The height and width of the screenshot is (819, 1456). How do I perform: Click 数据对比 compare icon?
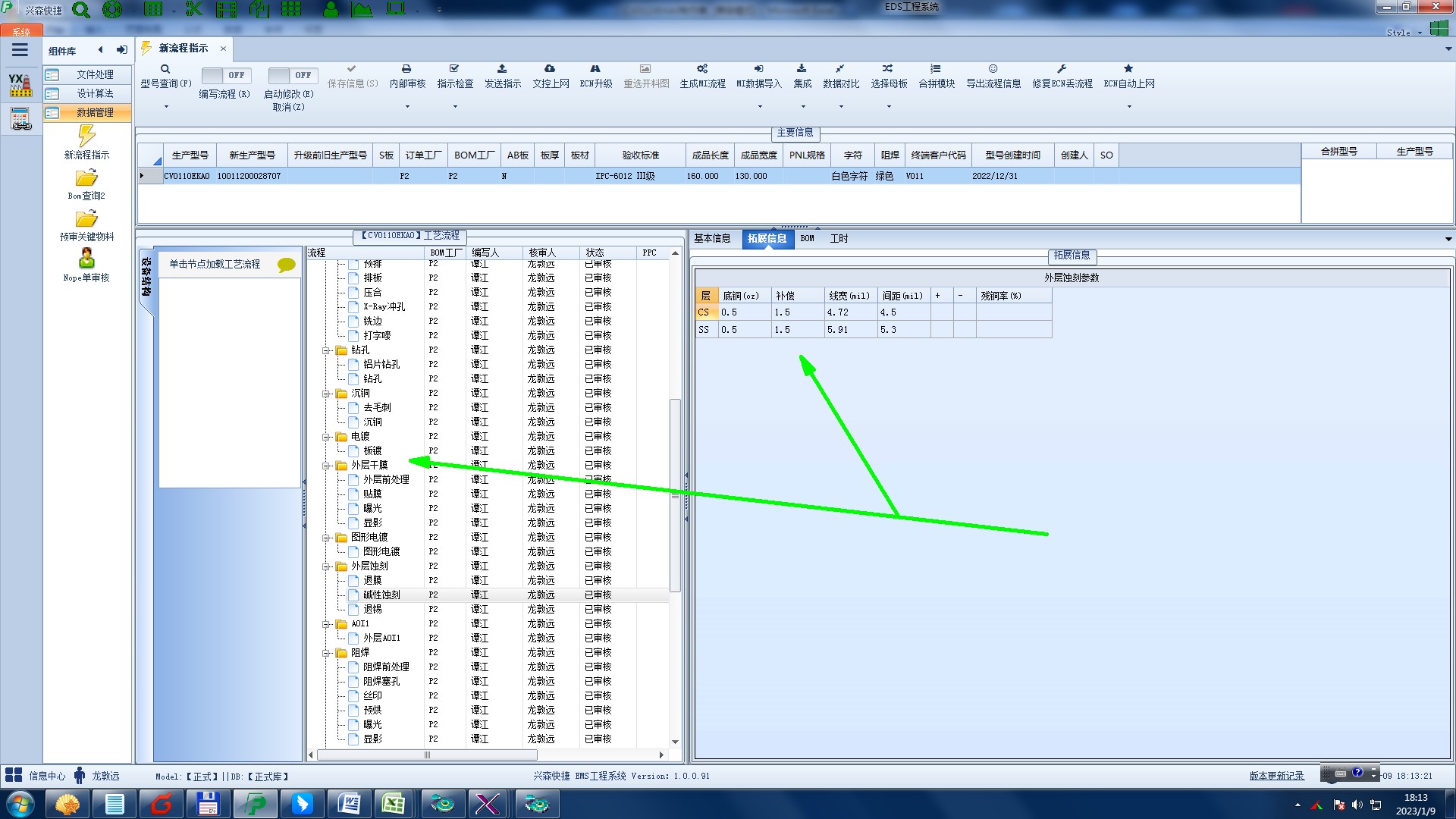pyautogui.click(x=840, y=69)
